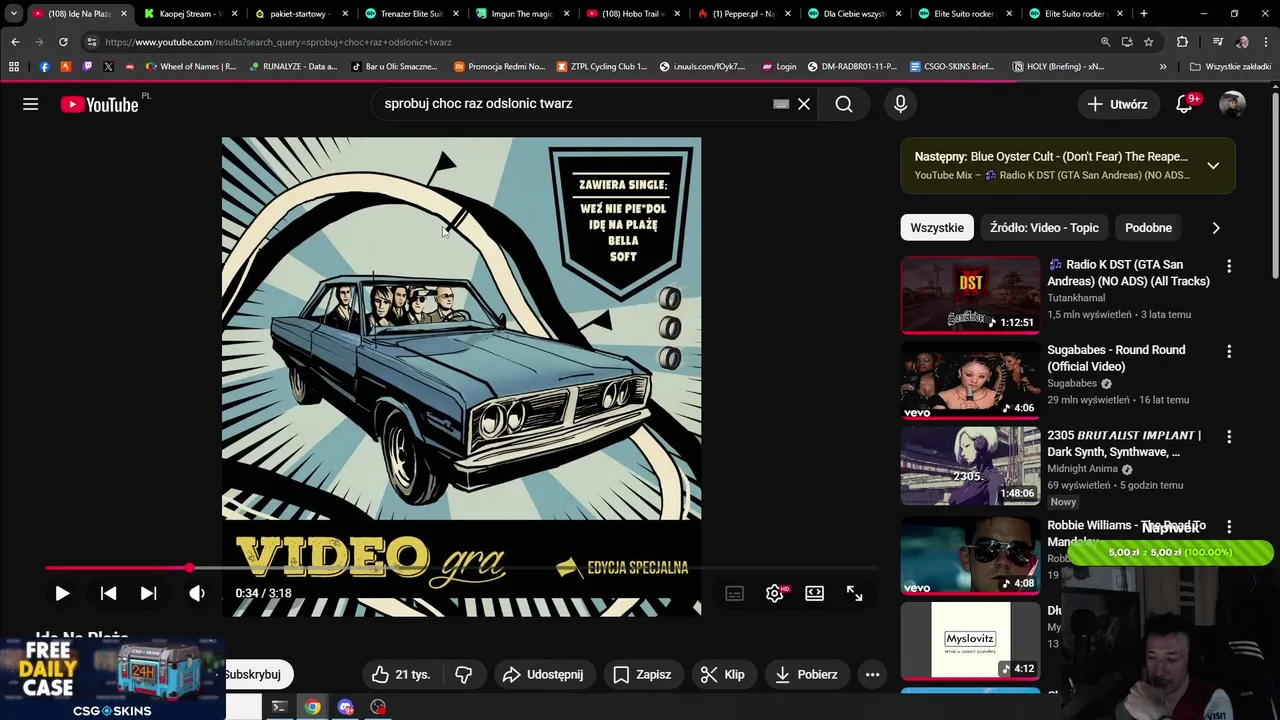Seek using the video progress bar
1280x720 pixels.
[x=461, y=568]
